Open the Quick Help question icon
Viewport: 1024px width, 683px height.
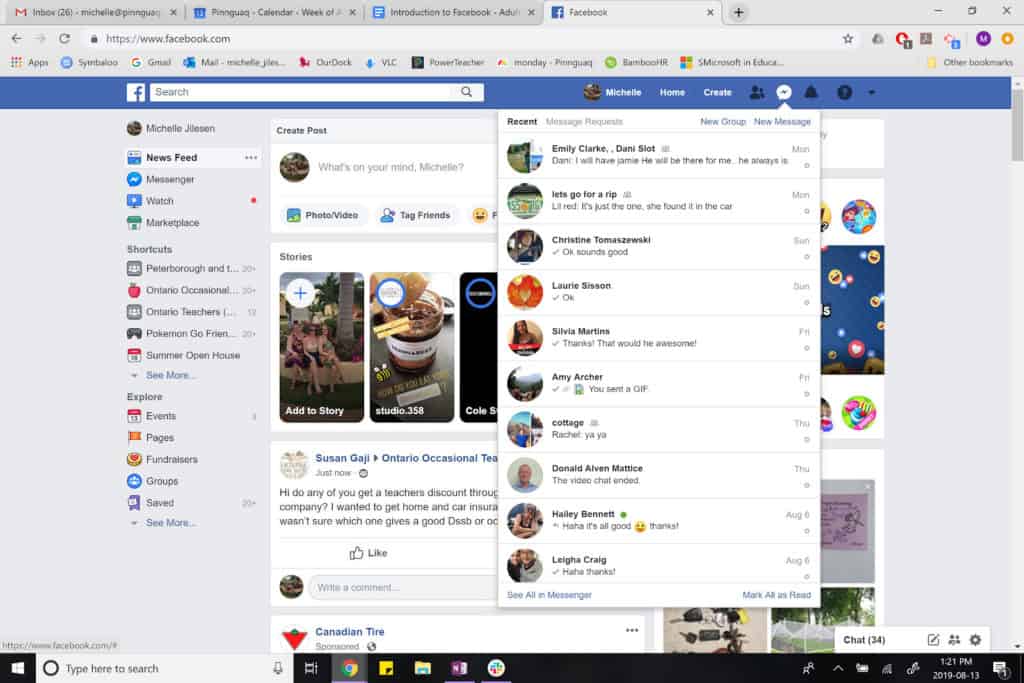[844, 92]
